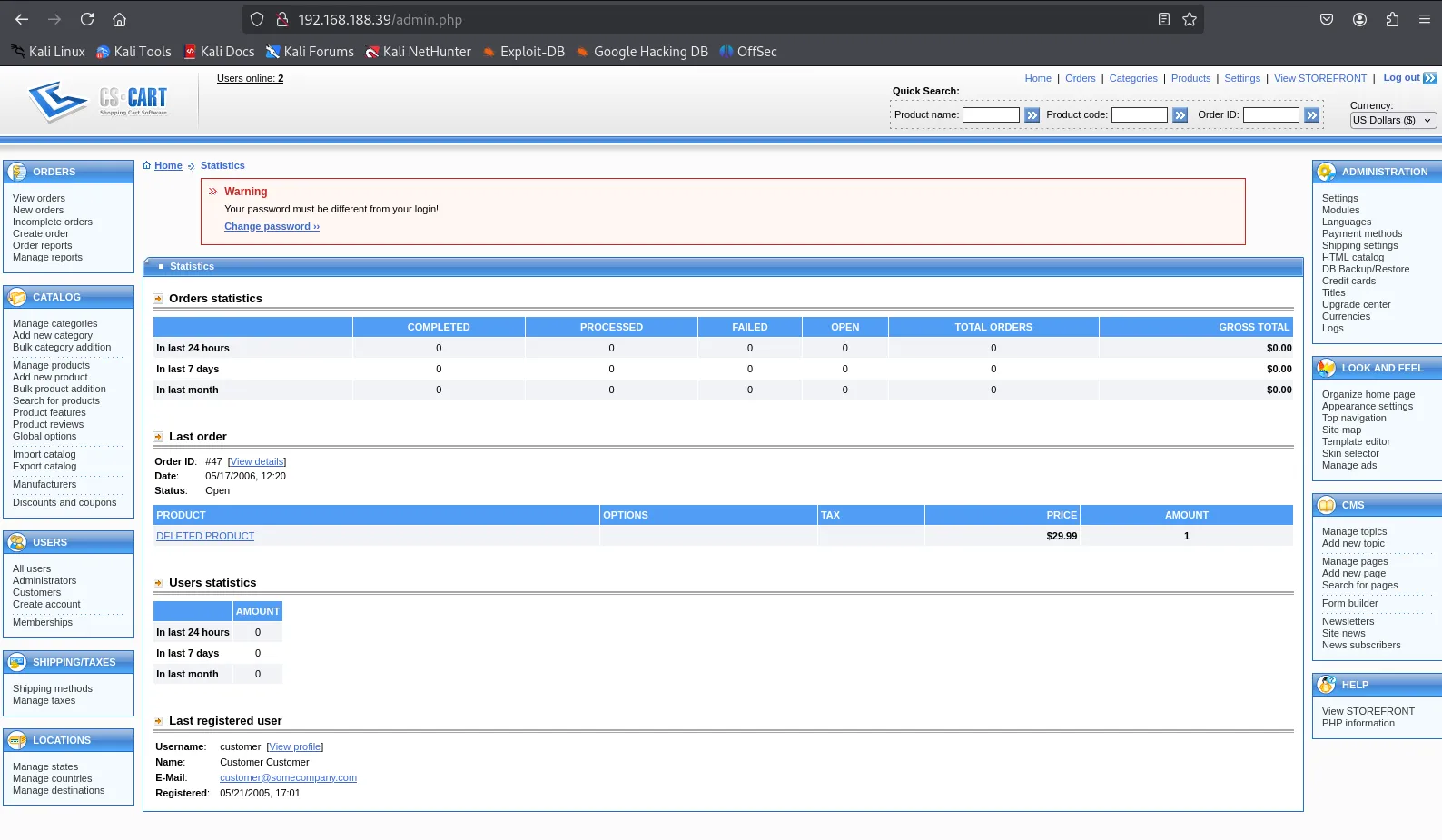Collapse the Last registered user section
The image size is (1442, 840).
point(158,721)
